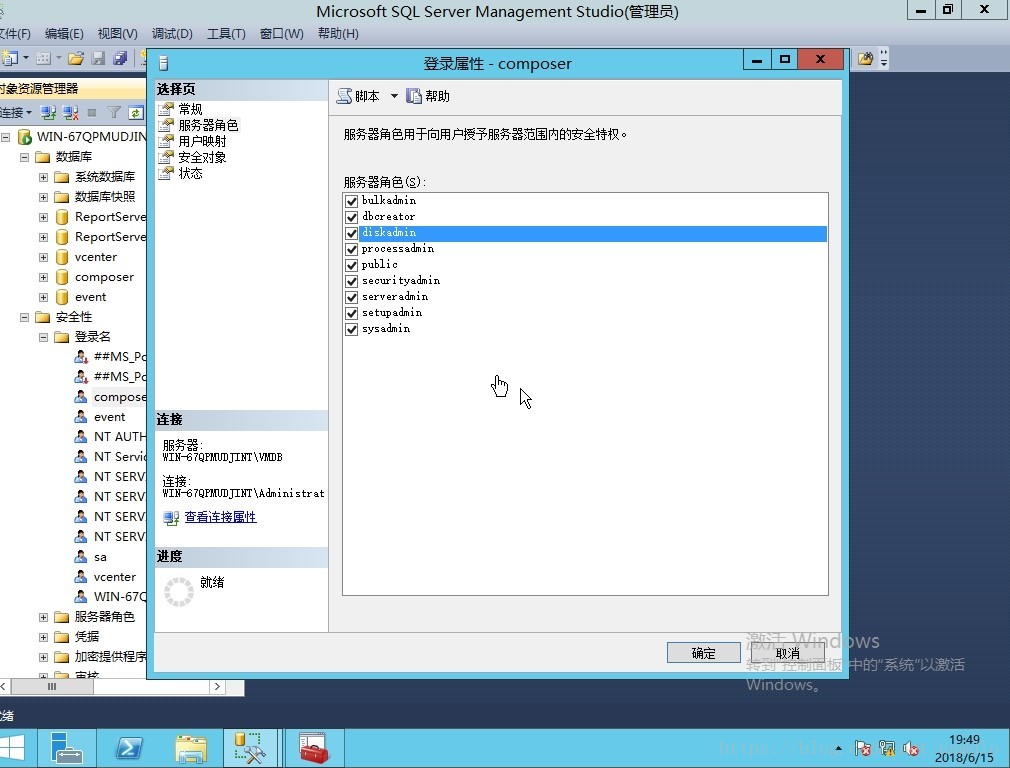Open the 连接 dropdown in Object Explorer
The width and height of the screenshot is (1010, 768).
pos(16,113)
